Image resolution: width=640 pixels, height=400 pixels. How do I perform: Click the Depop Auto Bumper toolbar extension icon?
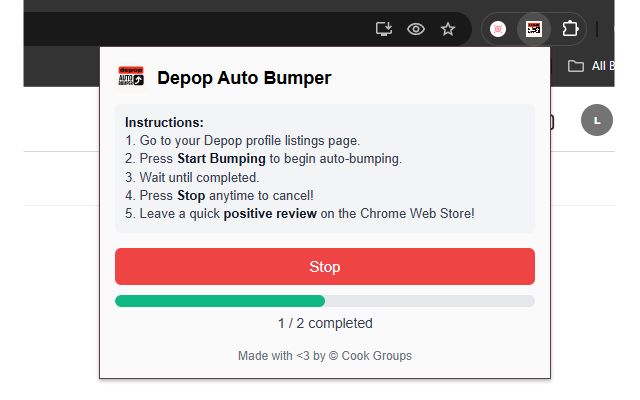534,29
